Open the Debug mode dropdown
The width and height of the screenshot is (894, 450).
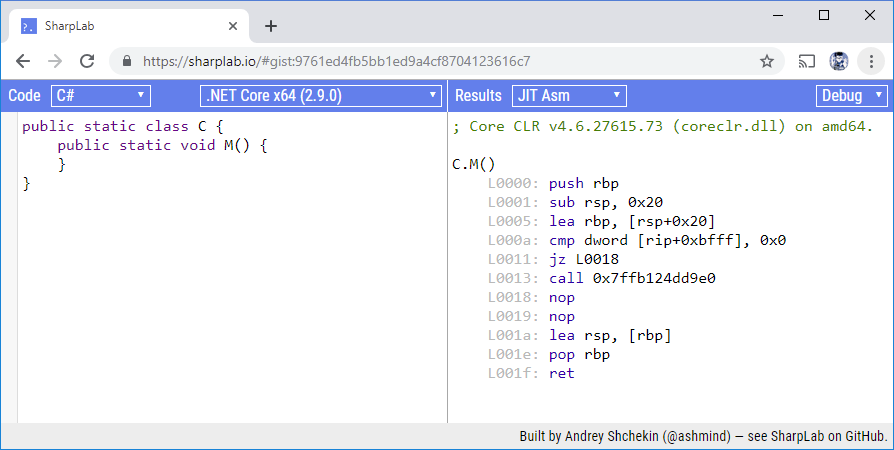[852, 96]
